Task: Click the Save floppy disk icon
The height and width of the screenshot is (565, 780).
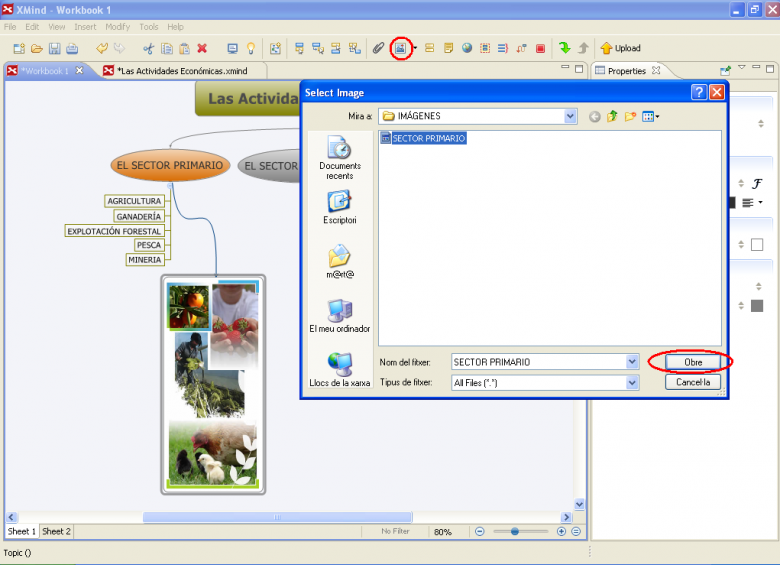Action: tap(55, 48)
